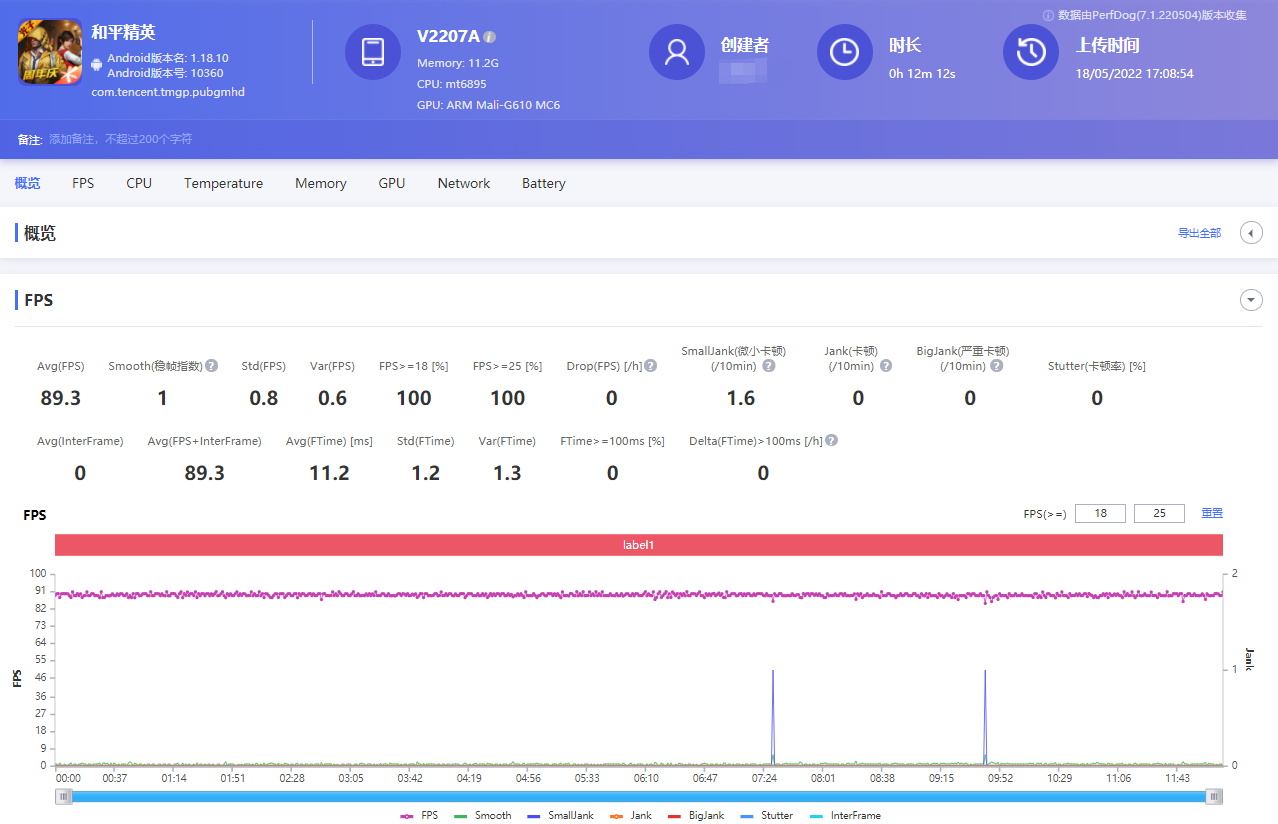
Task: Switch to the Temperature tab
Action: coord(223,183)
